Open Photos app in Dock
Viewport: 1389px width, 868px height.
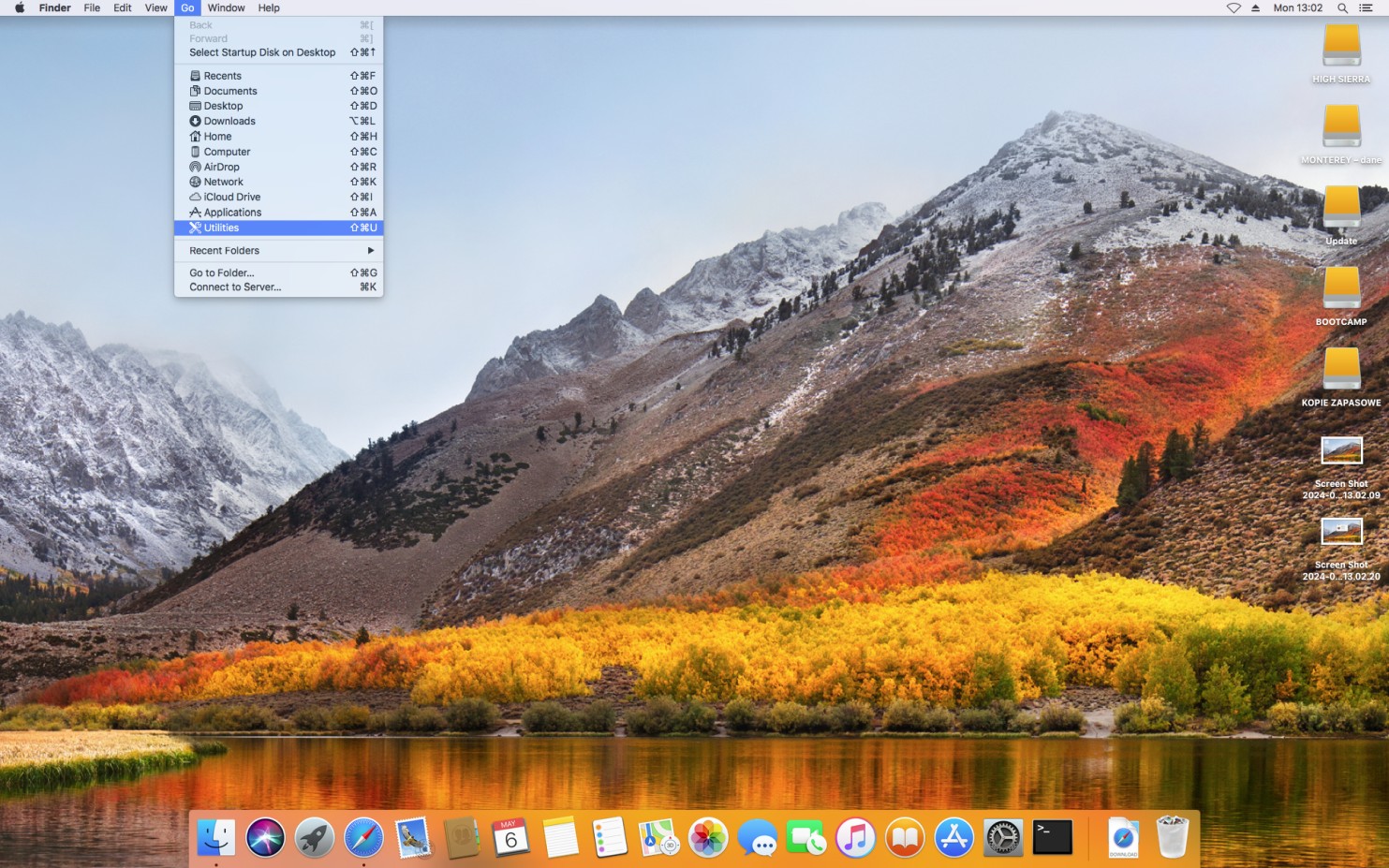708,837
